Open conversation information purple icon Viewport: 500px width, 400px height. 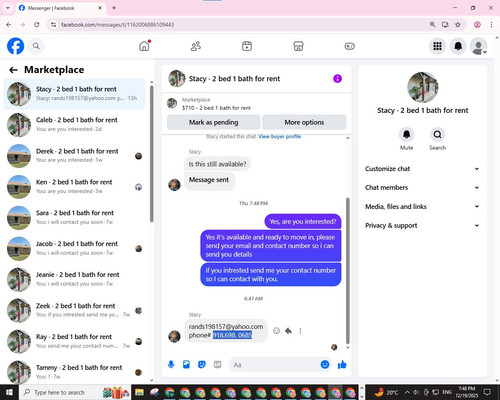tap(337, 79)
